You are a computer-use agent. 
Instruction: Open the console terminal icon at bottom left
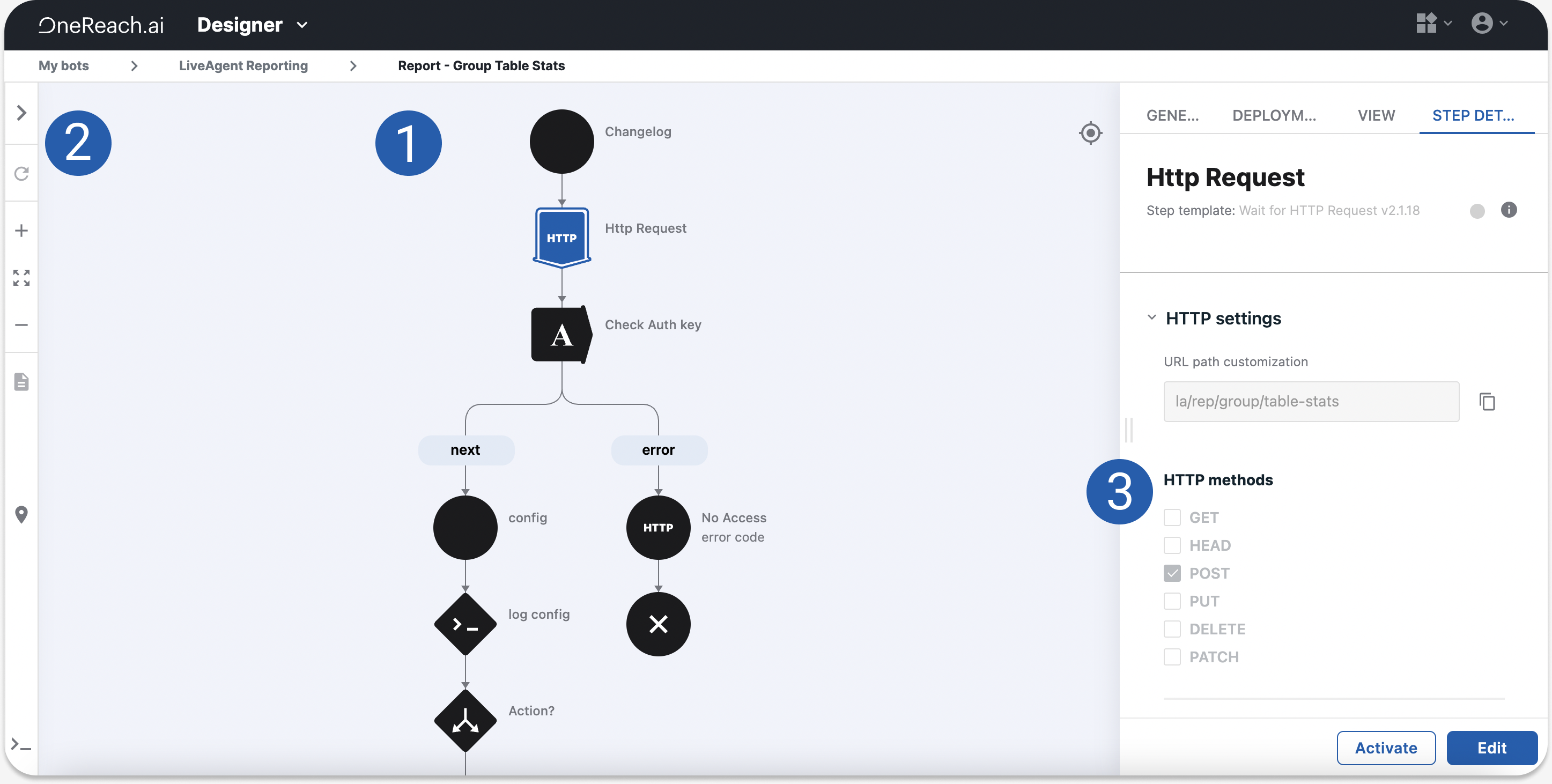click(21, 745)
